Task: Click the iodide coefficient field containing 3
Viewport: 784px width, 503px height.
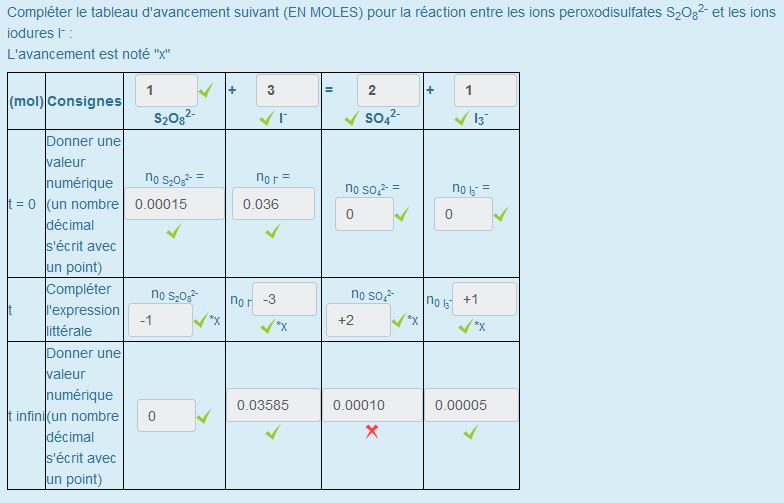Action: 286,91
